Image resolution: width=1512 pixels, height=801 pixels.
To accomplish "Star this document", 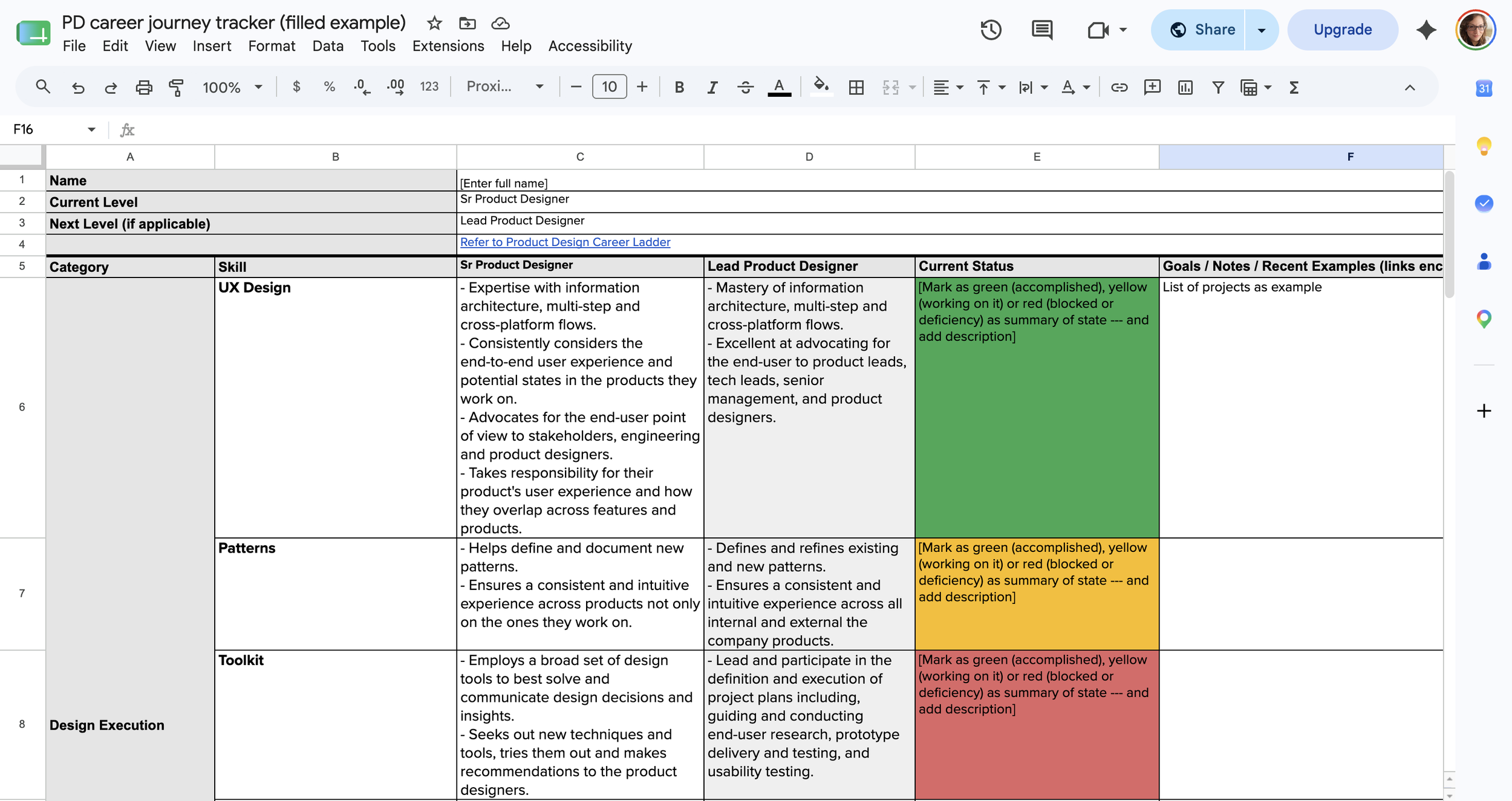I will pos(434,24).
